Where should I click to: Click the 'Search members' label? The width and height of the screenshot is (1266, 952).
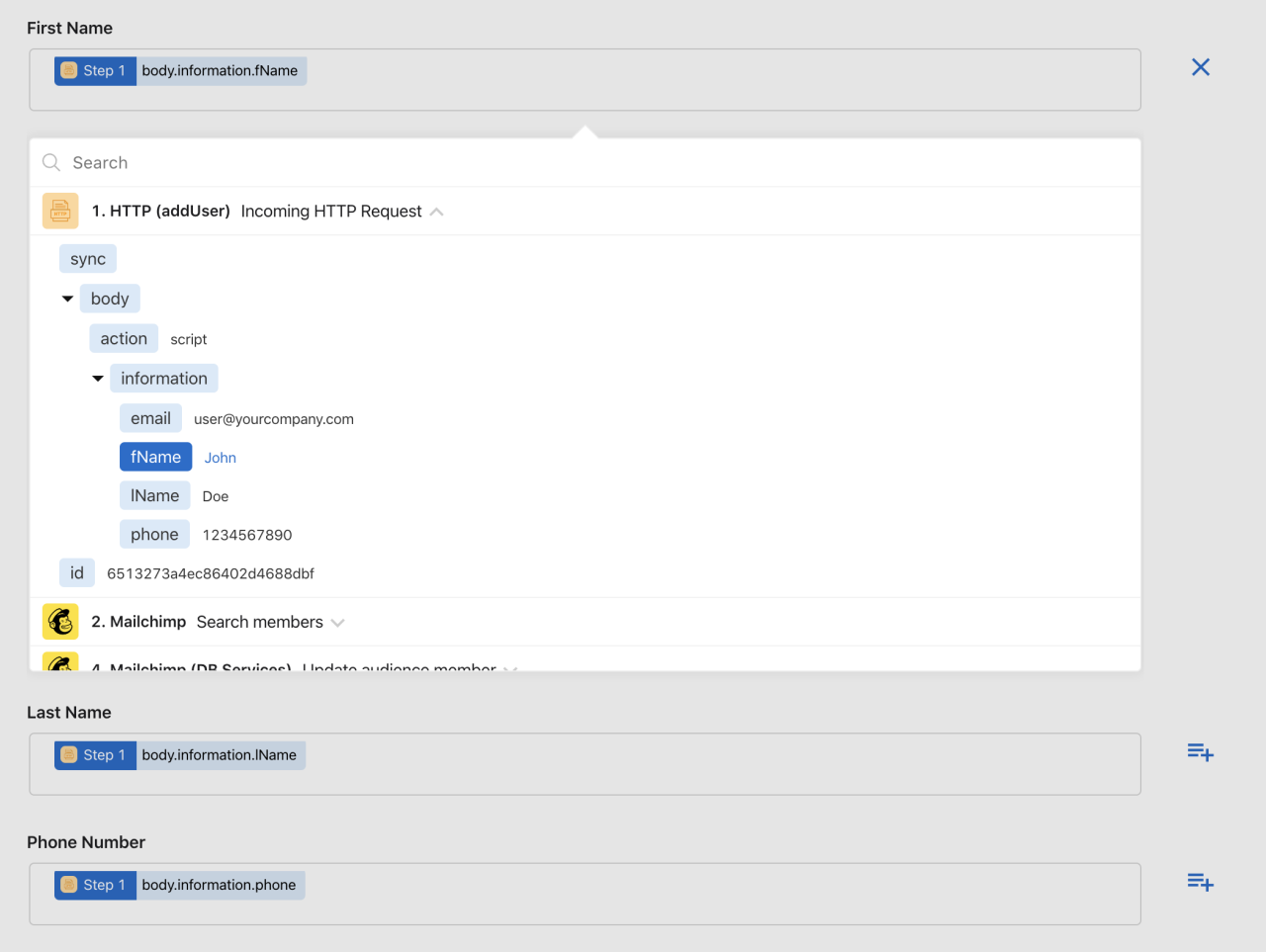[260, 622]
